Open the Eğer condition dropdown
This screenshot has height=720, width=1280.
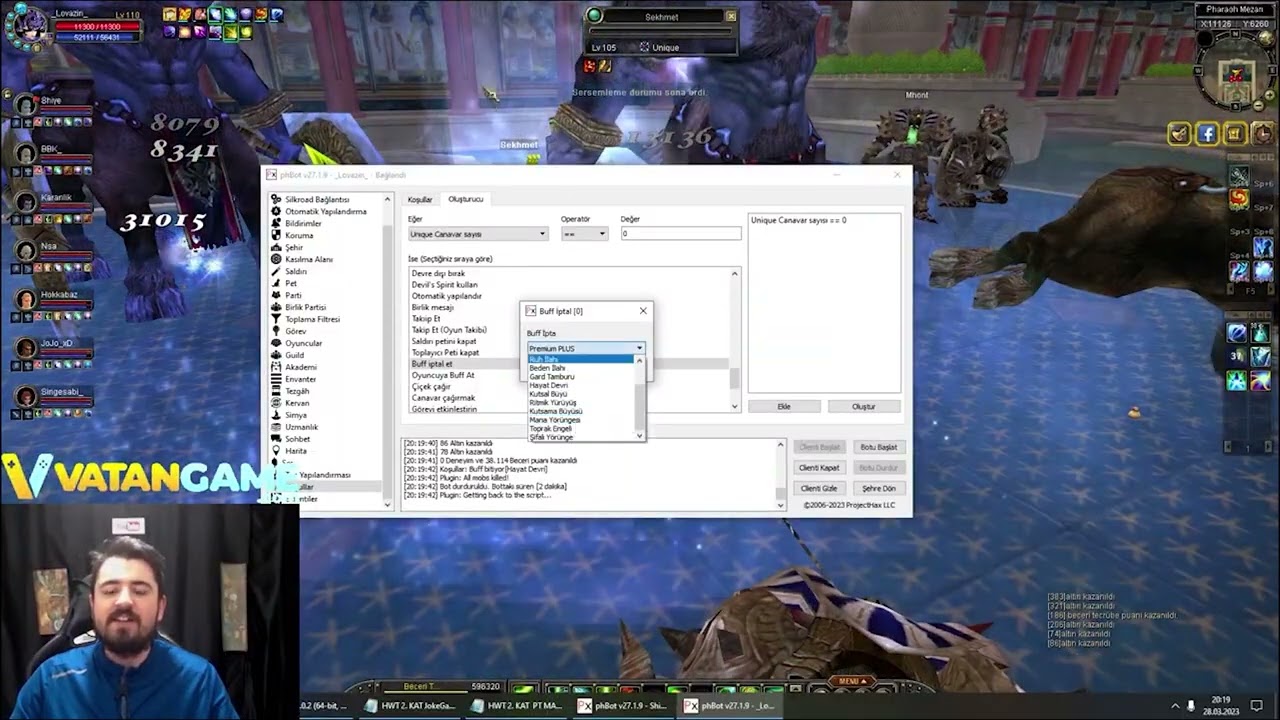pyautogui.click(x=478, y=234)
